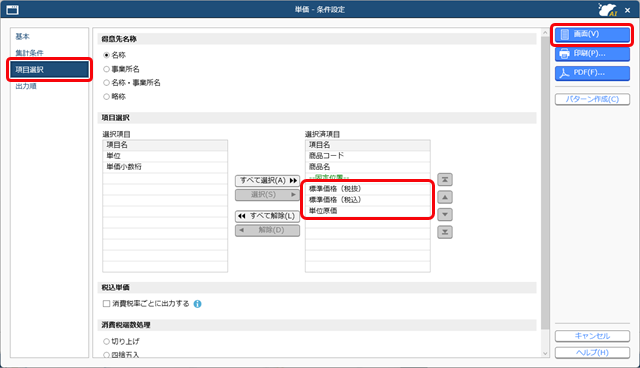The height and width of the screenshot is (368, 640).
Task: Click the 印刷(P)... print button
Action: 592,53
